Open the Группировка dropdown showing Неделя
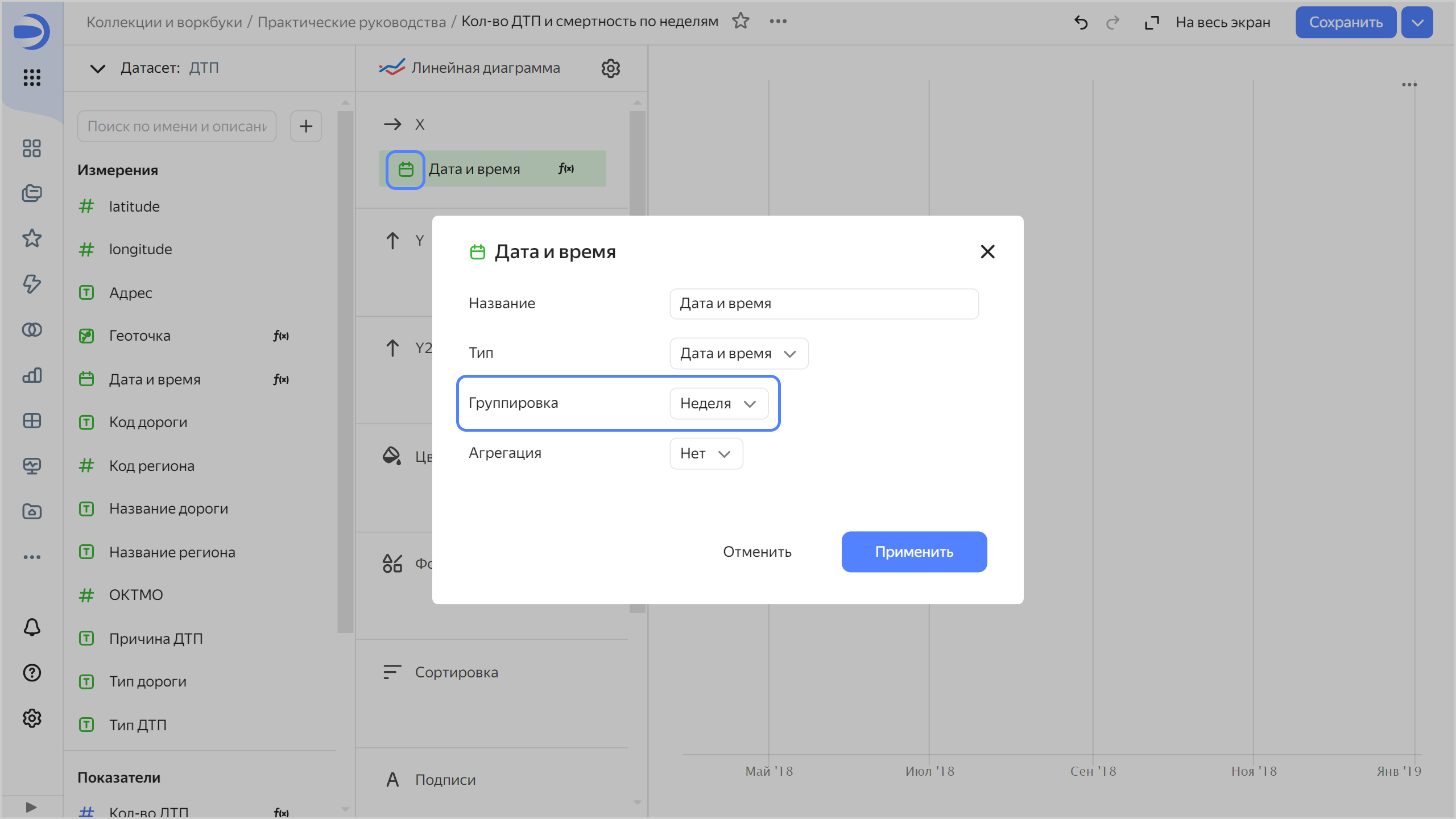Screen dimensions: 1456x819 point(718,404)
